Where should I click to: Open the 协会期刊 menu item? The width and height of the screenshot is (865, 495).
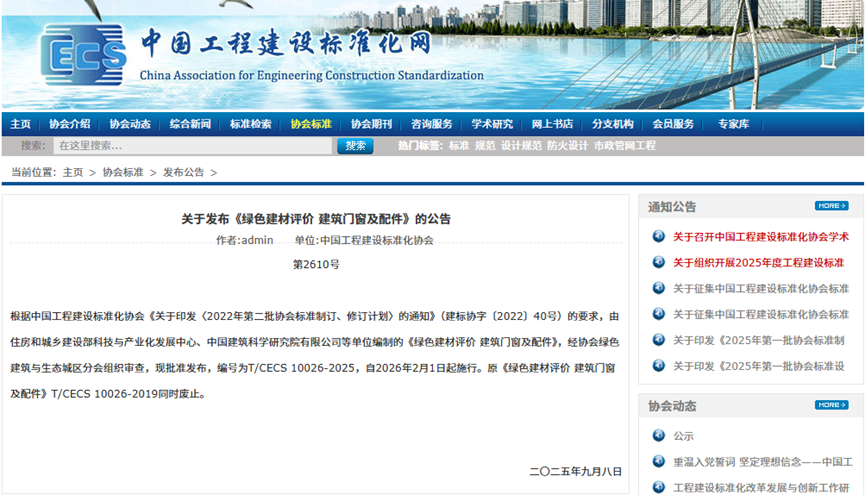click(371, 124)
